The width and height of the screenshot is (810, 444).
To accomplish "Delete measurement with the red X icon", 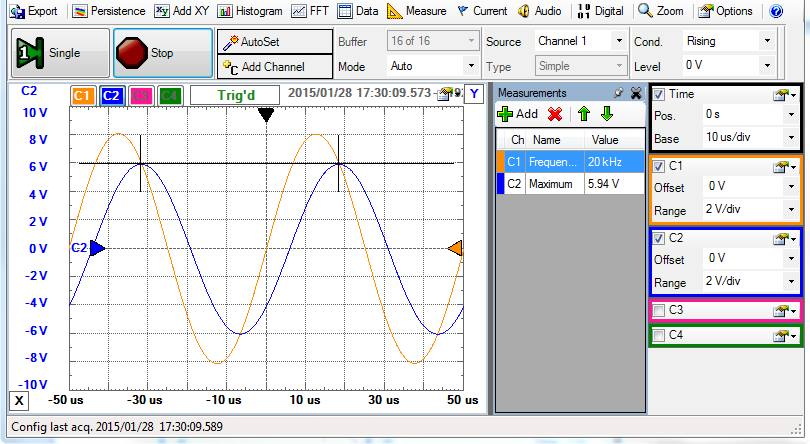I will click(555, 114).
